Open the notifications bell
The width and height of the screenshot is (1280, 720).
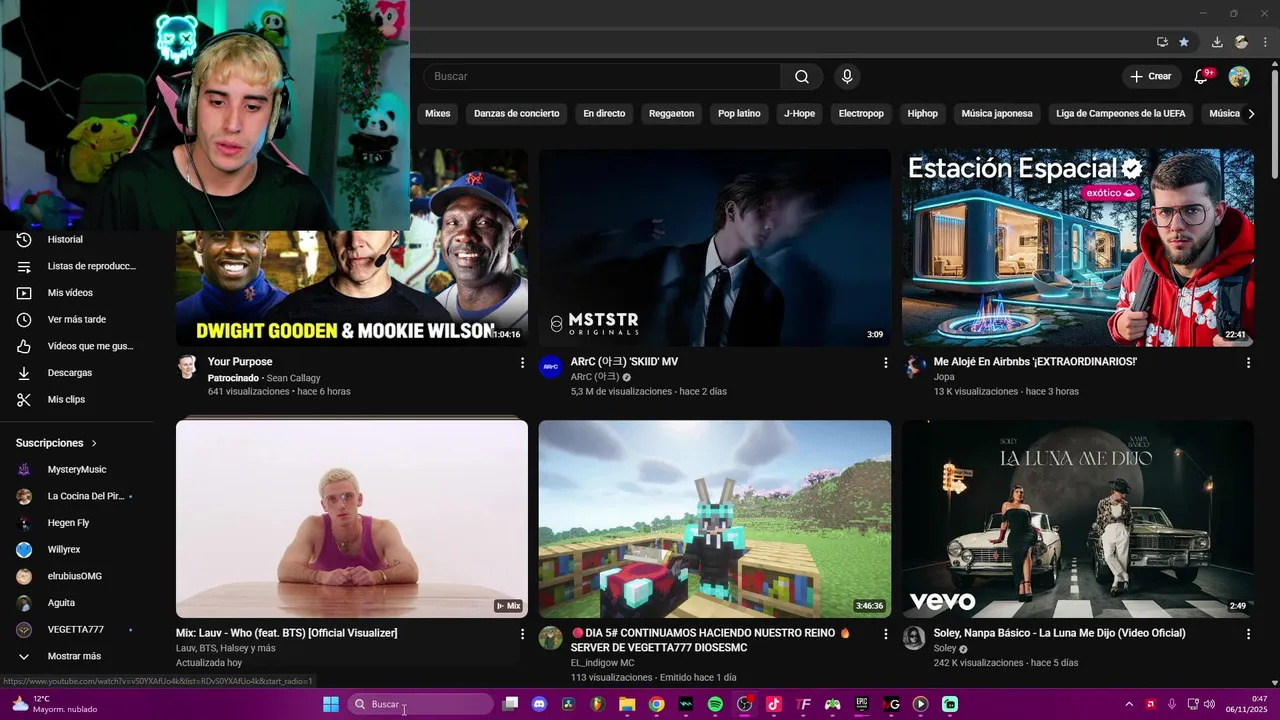(1201, 77)
